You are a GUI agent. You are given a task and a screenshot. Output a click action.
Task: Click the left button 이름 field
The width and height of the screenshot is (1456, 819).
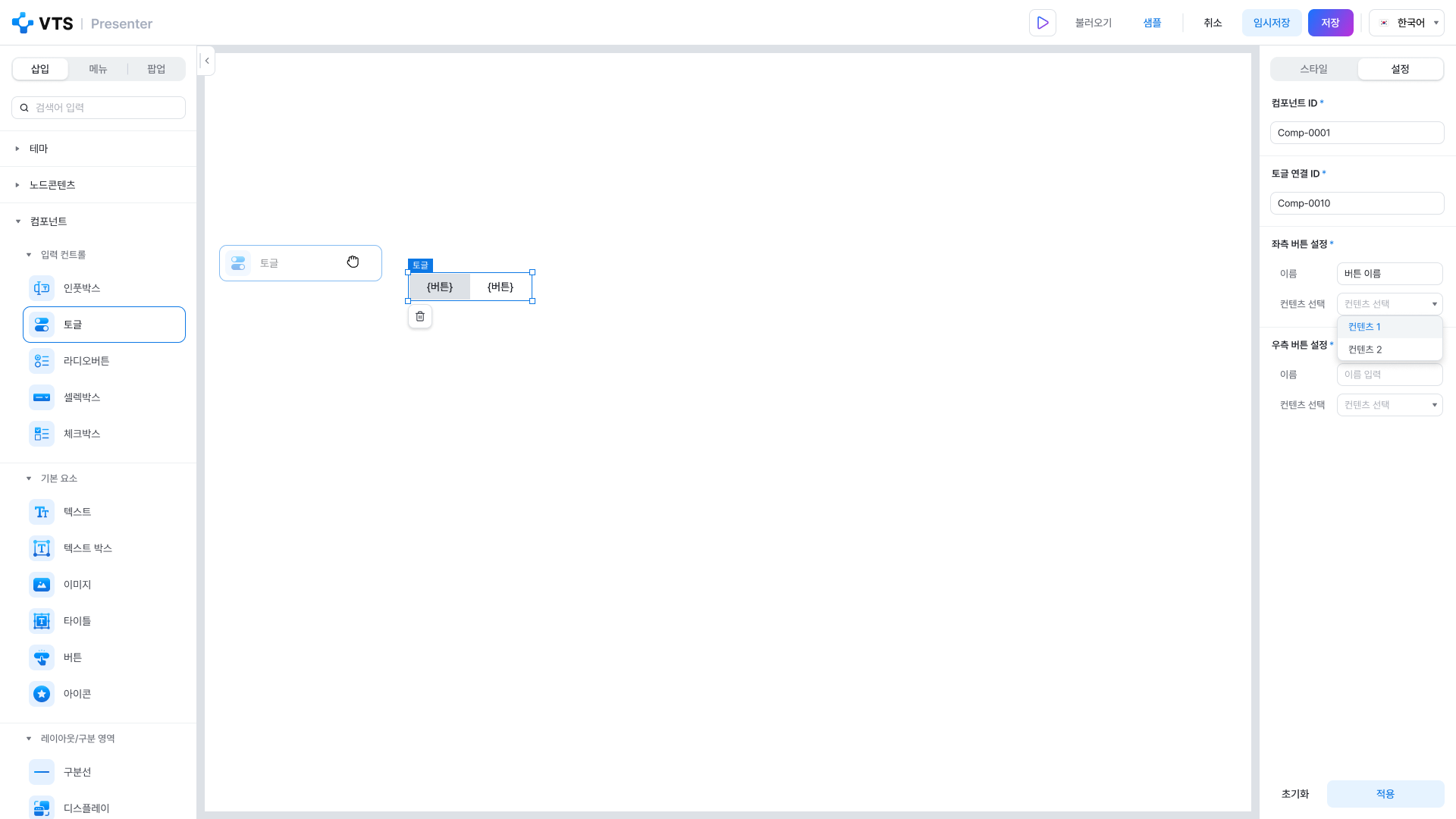[x=1390, y=274]
